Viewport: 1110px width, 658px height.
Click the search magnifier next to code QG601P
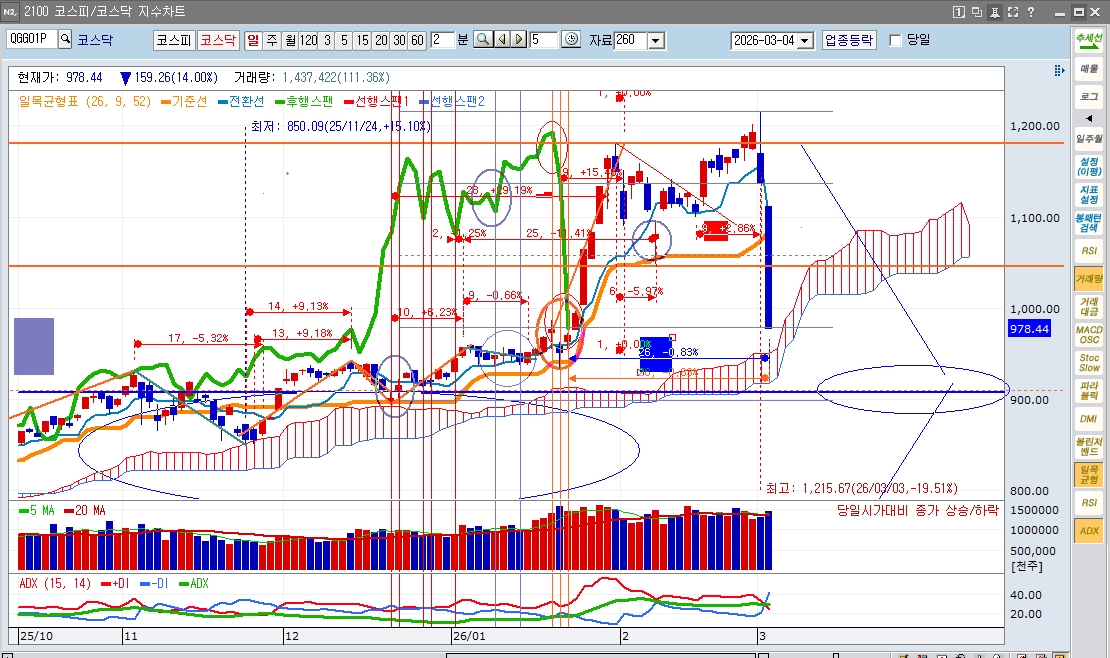pos(66,40)
